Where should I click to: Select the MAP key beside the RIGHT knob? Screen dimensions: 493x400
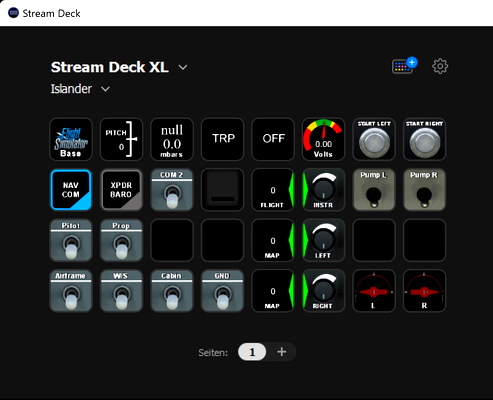tap(273, 291)
